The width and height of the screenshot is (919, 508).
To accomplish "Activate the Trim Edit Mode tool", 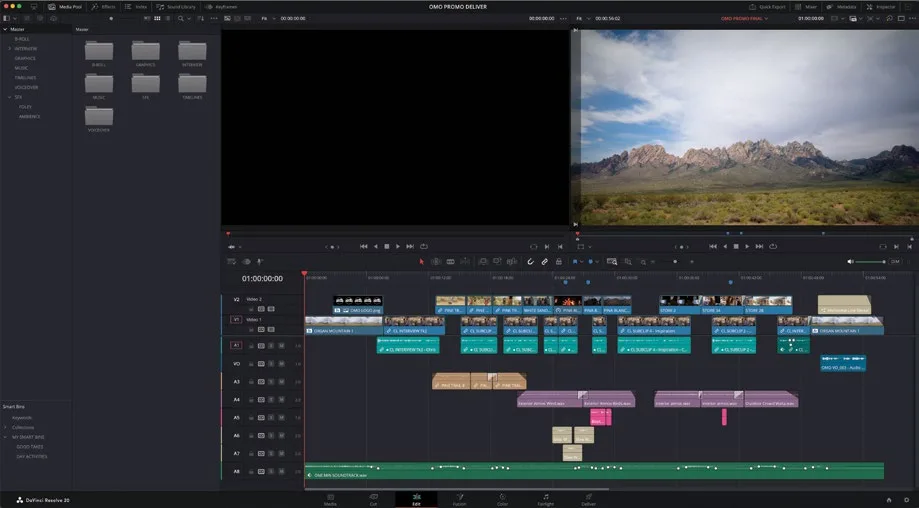I will coord(436,261).
